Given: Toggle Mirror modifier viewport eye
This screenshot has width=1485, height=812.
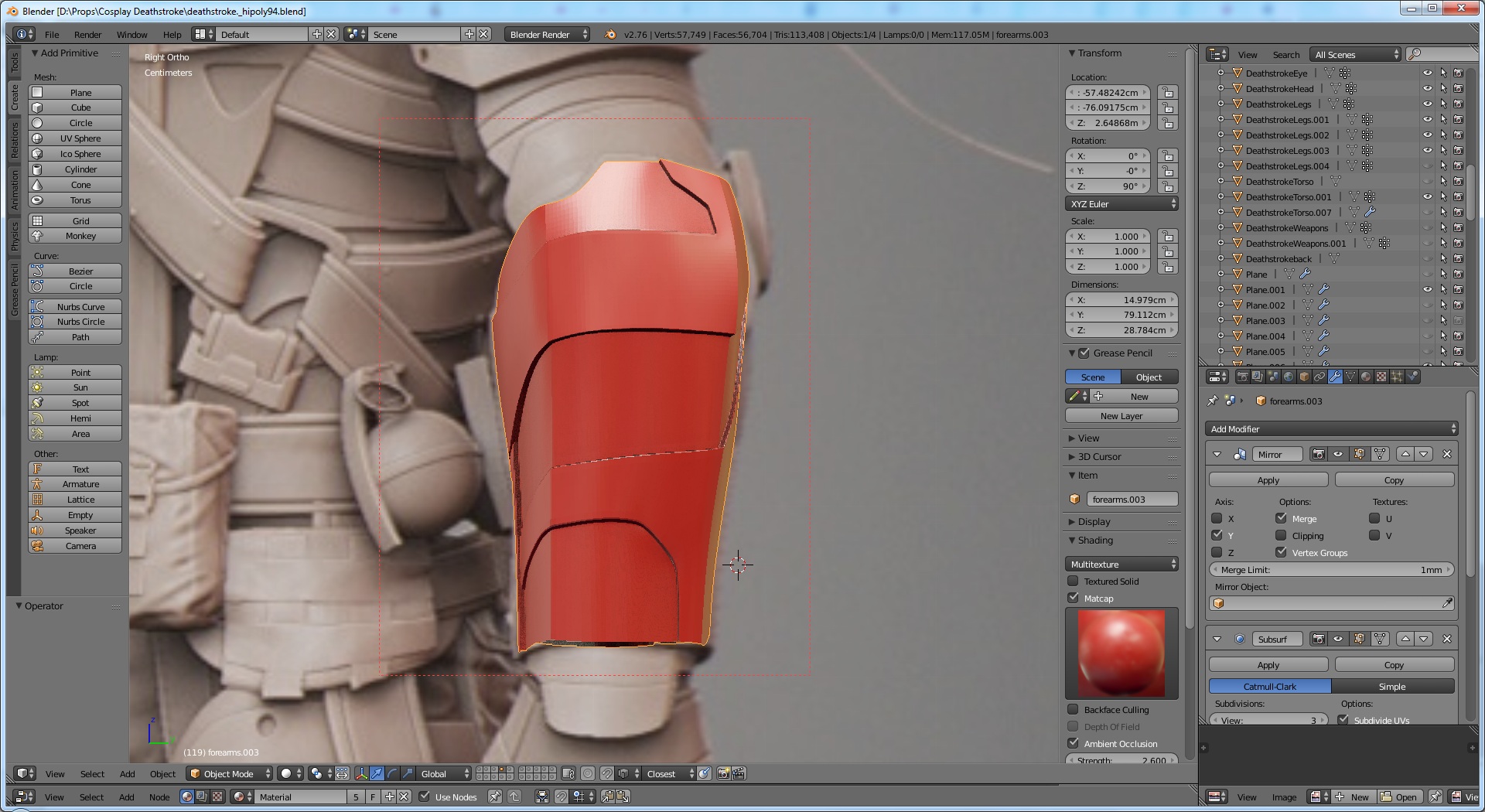Looking at the screenshot, I should tap(1338, 454).
